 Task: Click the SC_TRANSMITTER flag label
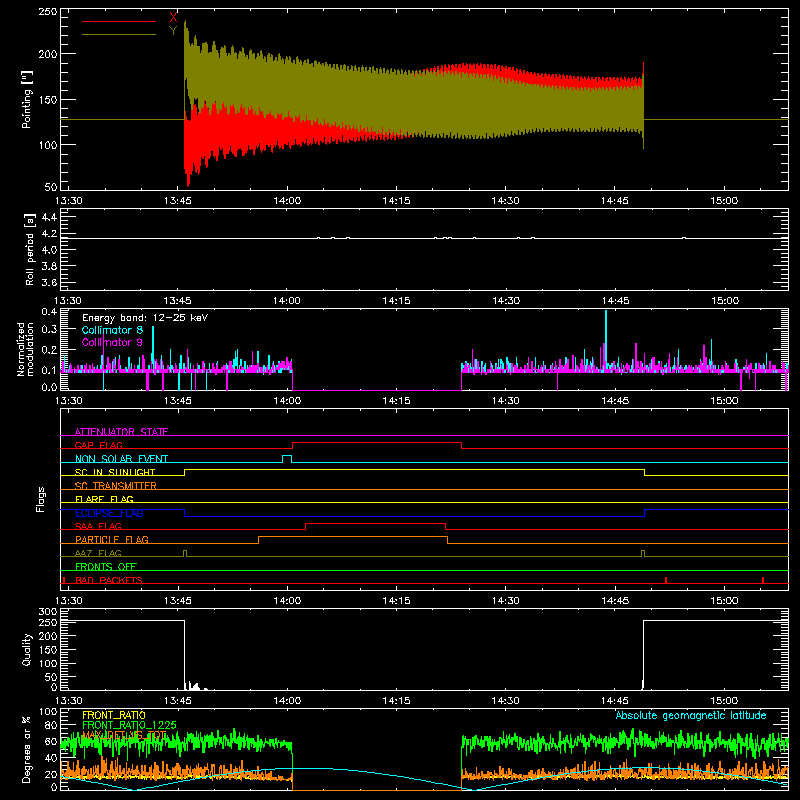click(116, 485)
